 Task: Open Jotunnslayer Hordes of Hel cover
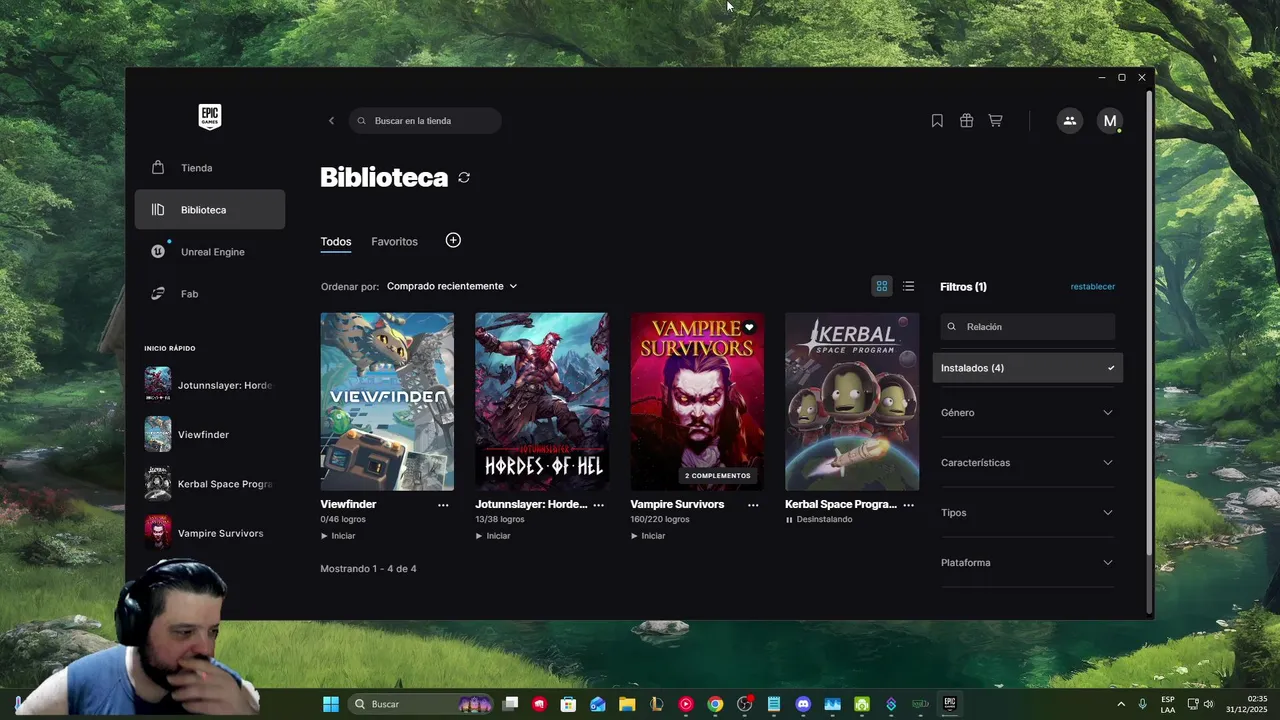tap(542, 401)
